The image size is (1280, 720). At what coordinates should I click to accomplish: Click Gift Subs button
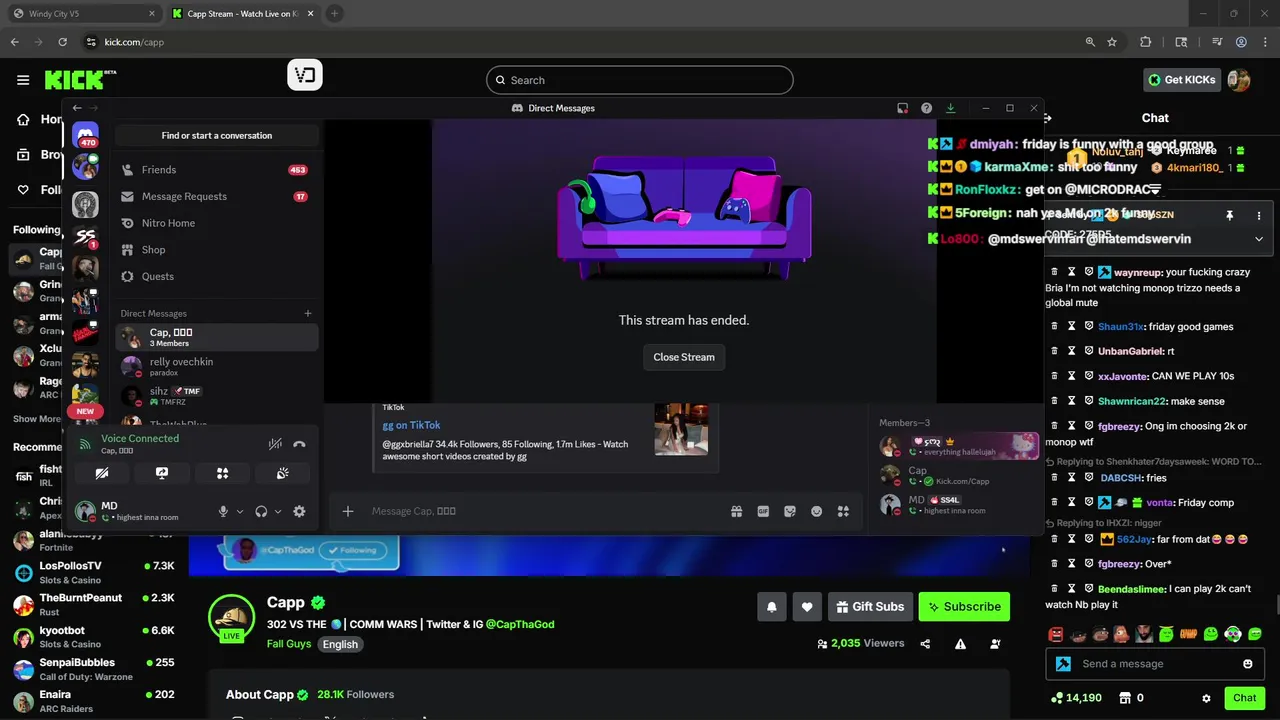pyautogui.click(x=869, y=606)
